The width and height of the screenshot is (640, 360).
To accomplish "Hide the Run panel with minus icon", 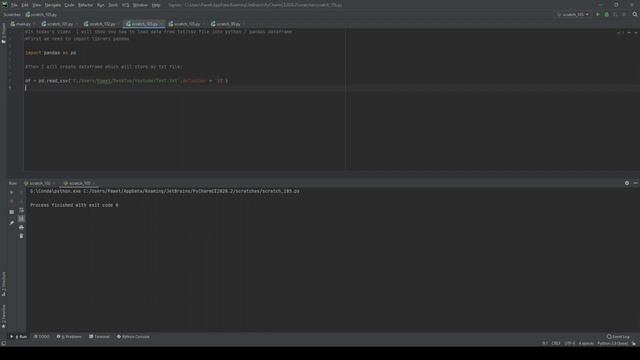I will tap(636, 183).
